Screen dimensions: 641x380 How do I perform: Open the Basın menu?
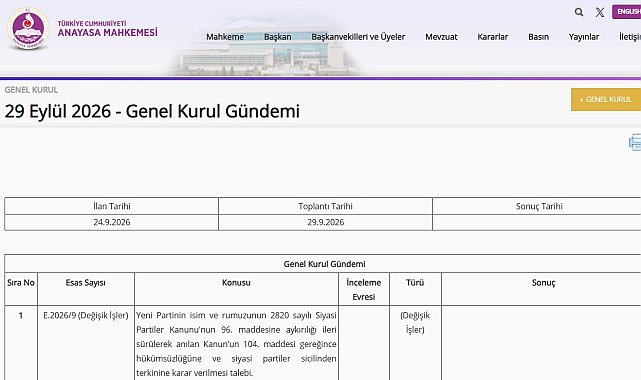(538, 37)
